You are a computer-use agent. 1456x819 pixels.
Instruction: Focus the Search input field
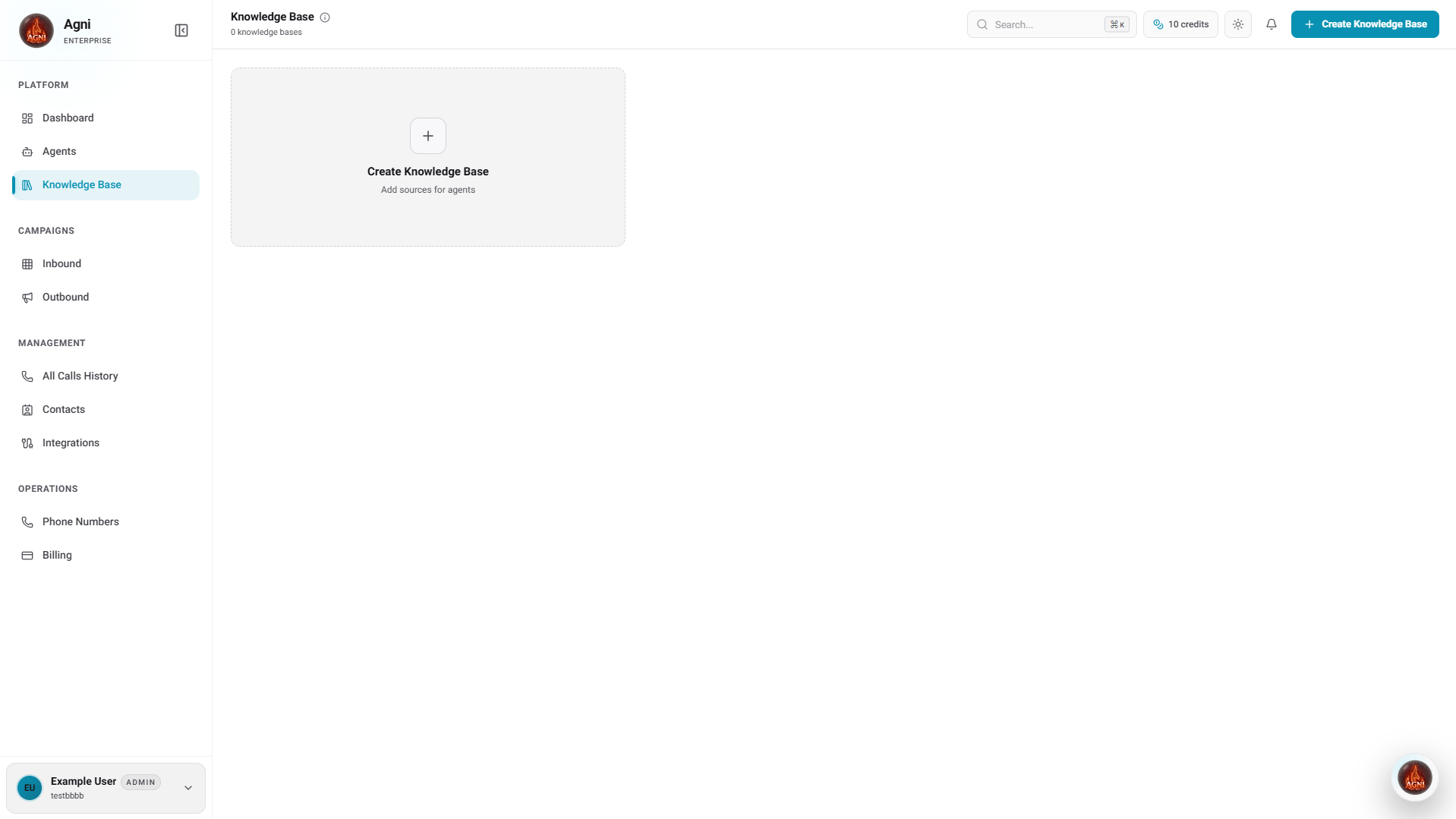click(x=1051, y=24)
